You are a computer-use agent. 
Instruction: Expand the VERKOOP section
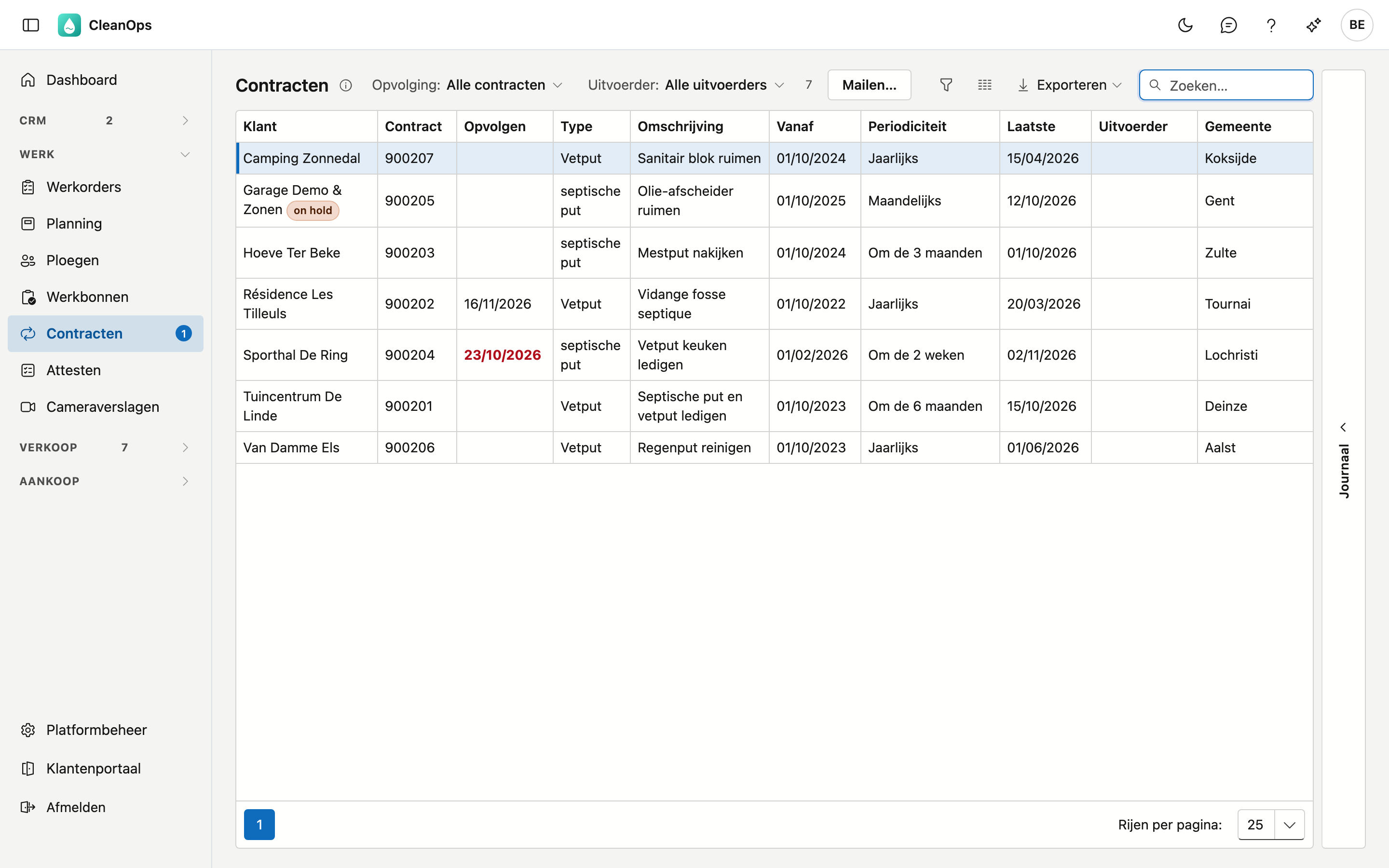tap(106, 447)
